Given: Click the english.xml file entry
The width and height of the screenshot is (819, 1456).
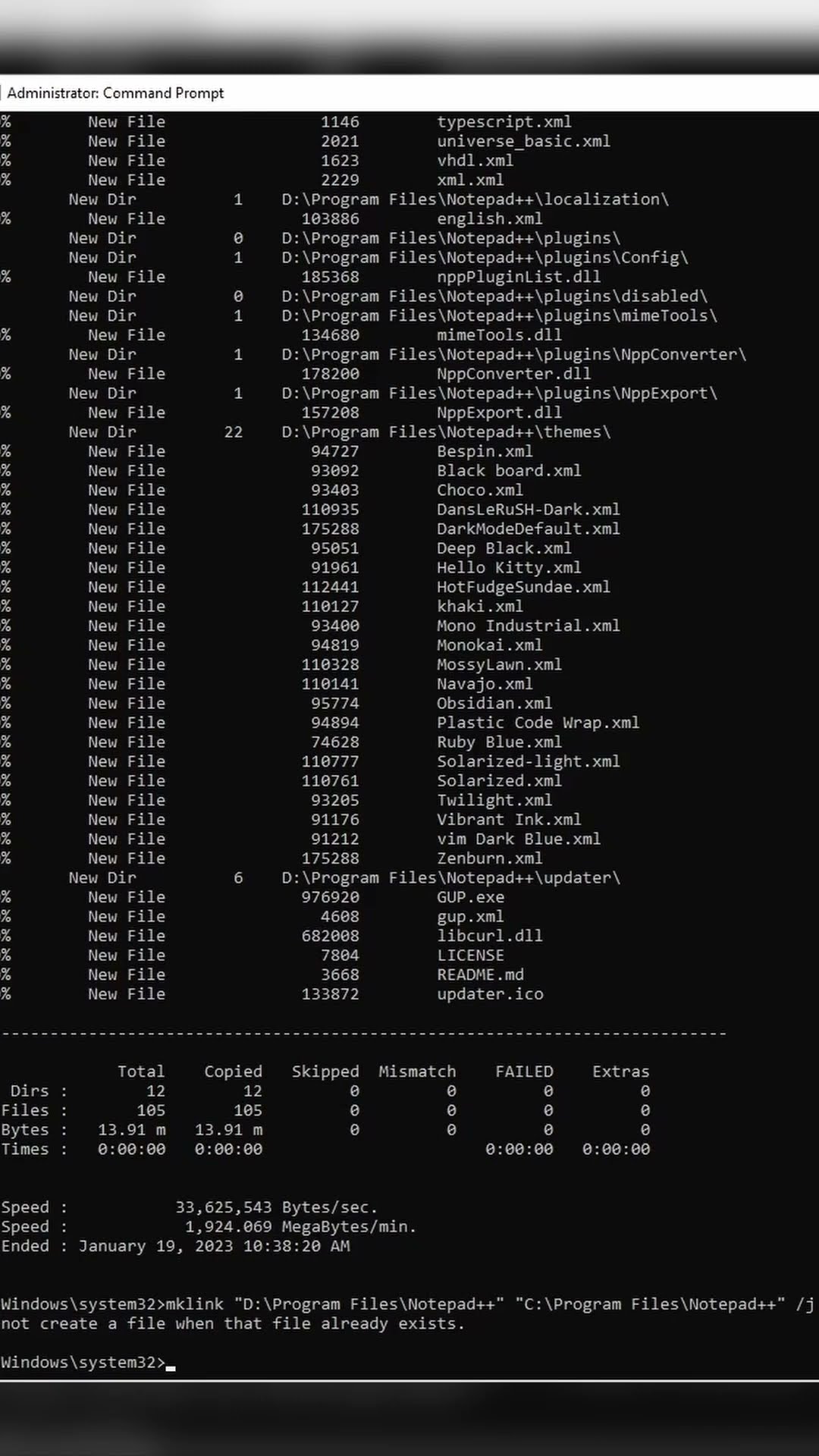Looking at the screenshot, I should pyautogui.click(x=489, y=219).
